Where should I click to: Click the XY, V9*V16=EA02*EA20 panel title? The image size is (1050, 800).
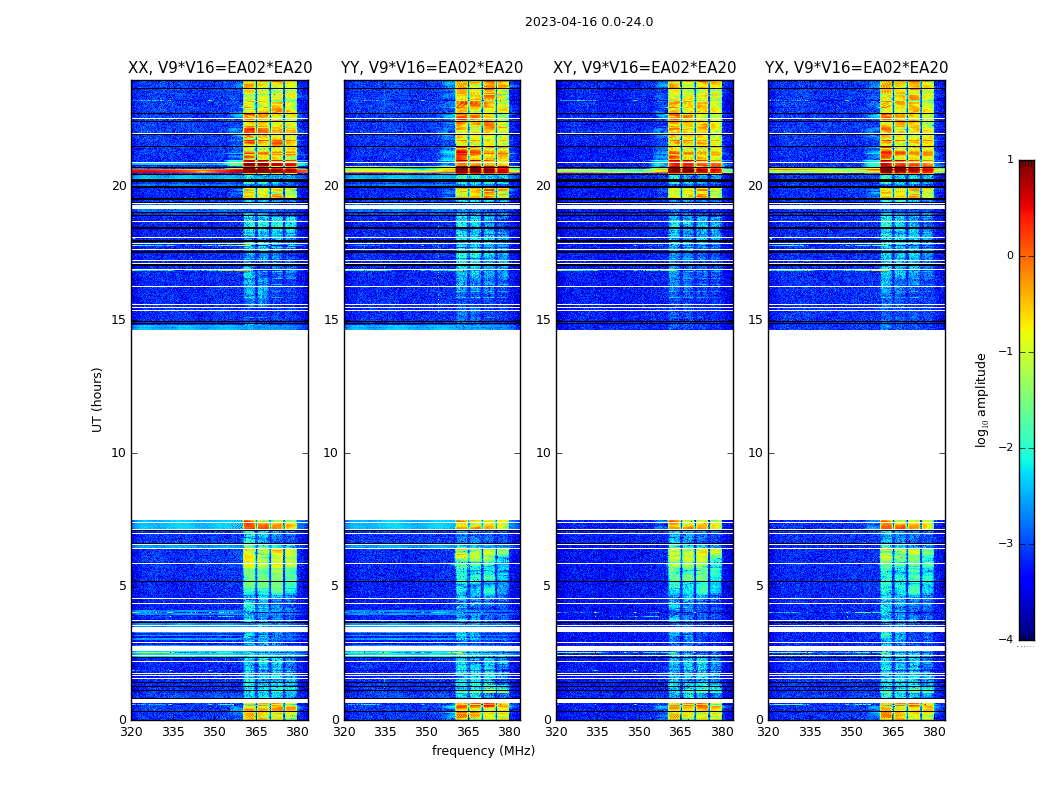tap(644, 68)
